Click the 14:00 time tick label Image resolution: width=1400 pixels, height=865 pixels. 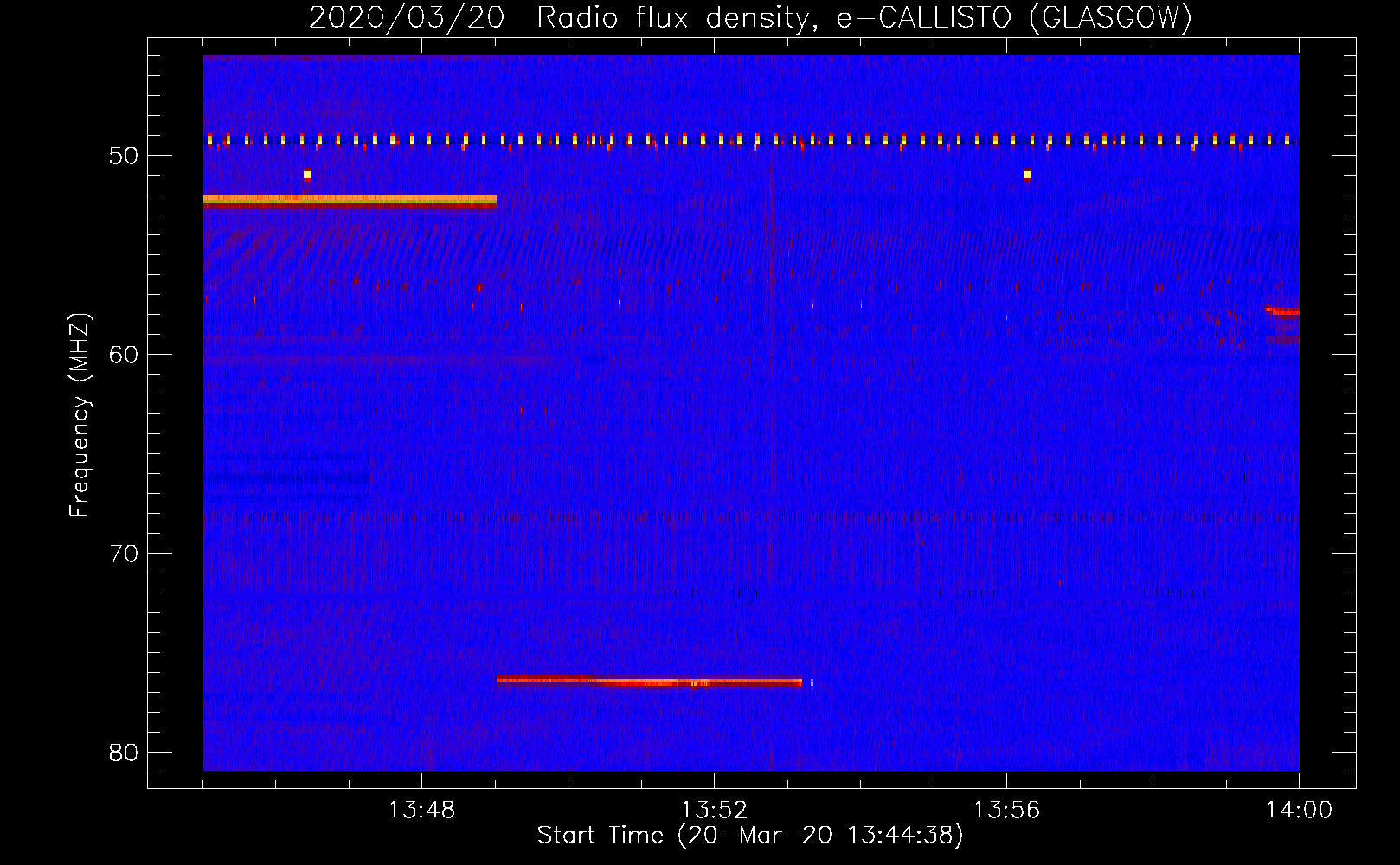(1299, 811)
